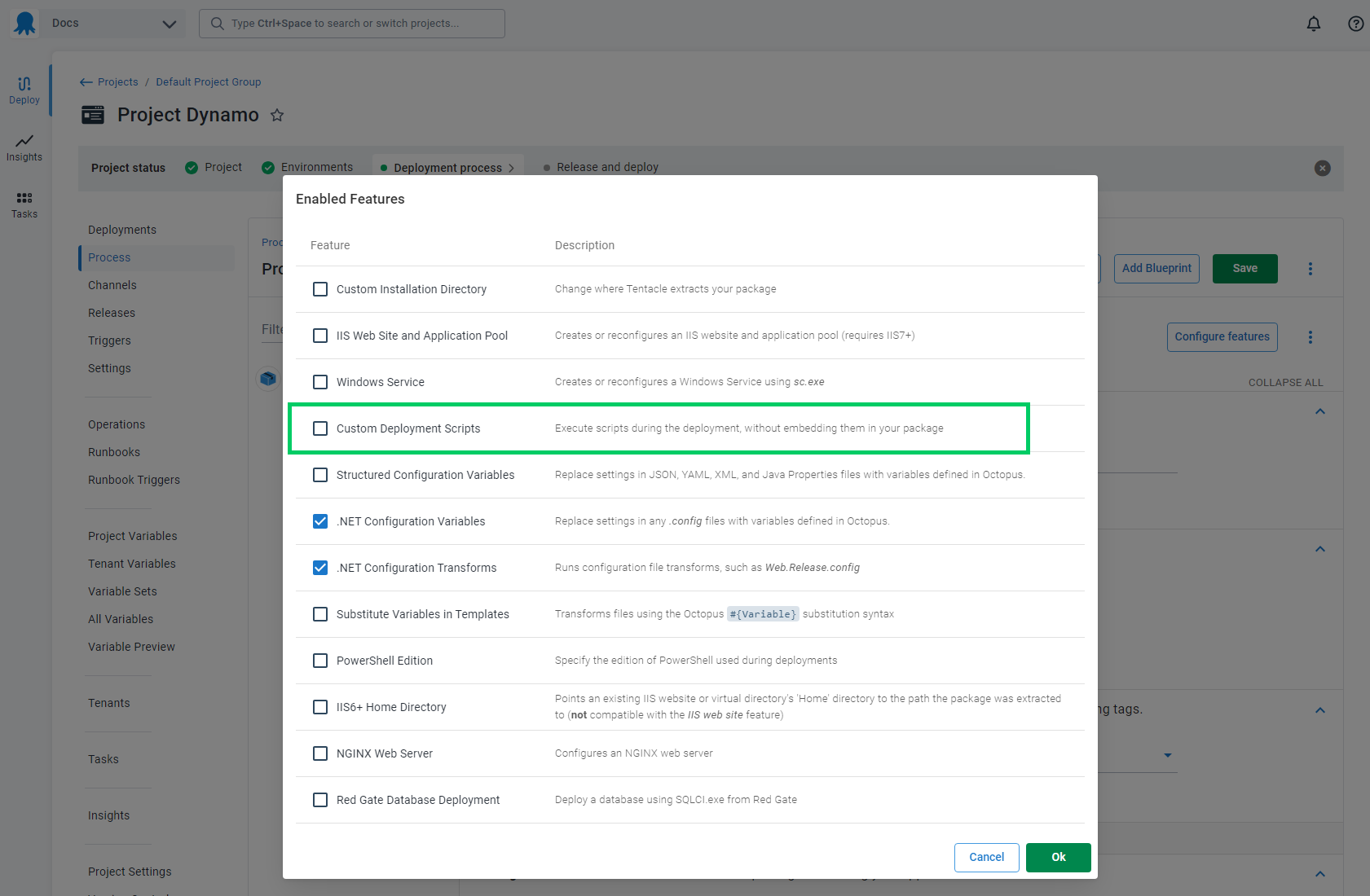Image resolution: width=1370 pixels, height=896 pixels.
Task: Collapse the section with 'tags' text
Action: [x=1320, y=710]
